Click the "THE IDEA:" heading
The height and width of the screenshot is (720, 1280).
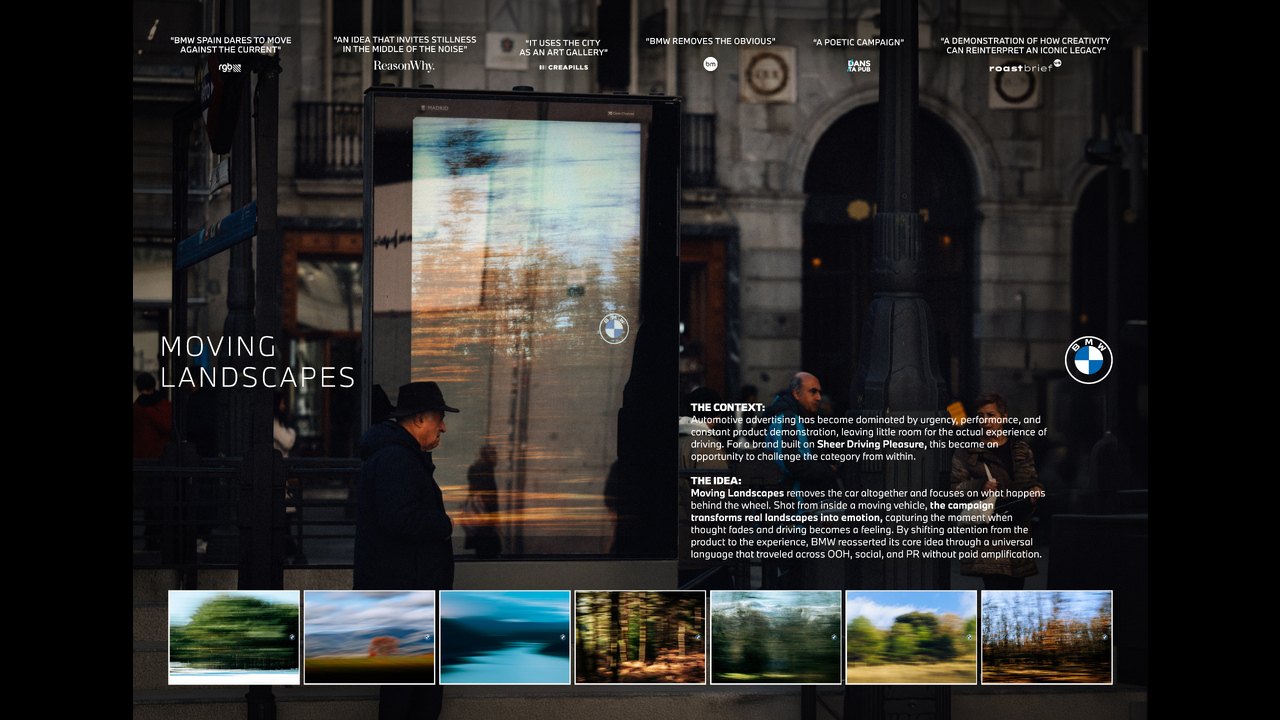(x=716, y=481)
